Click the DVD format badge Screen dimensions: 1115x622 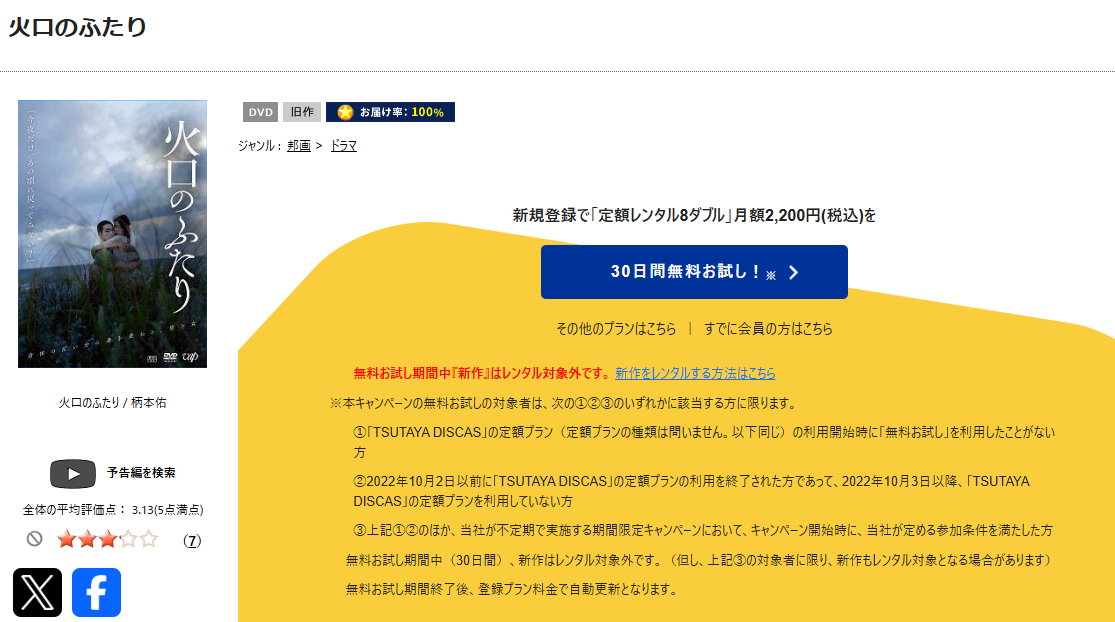point(260,112)
